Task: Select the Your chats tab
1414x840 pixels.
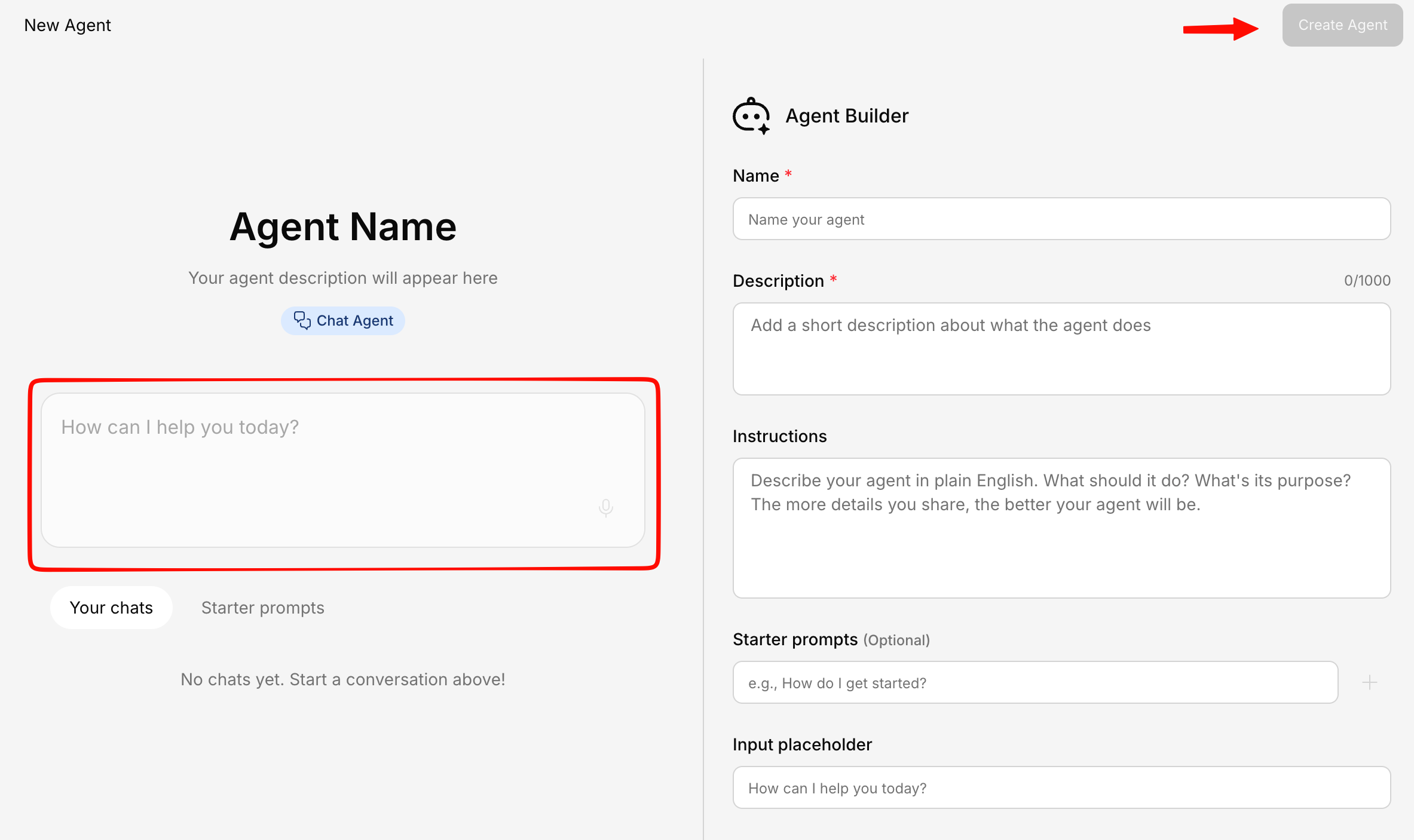Action: click(x=111, y=608)
